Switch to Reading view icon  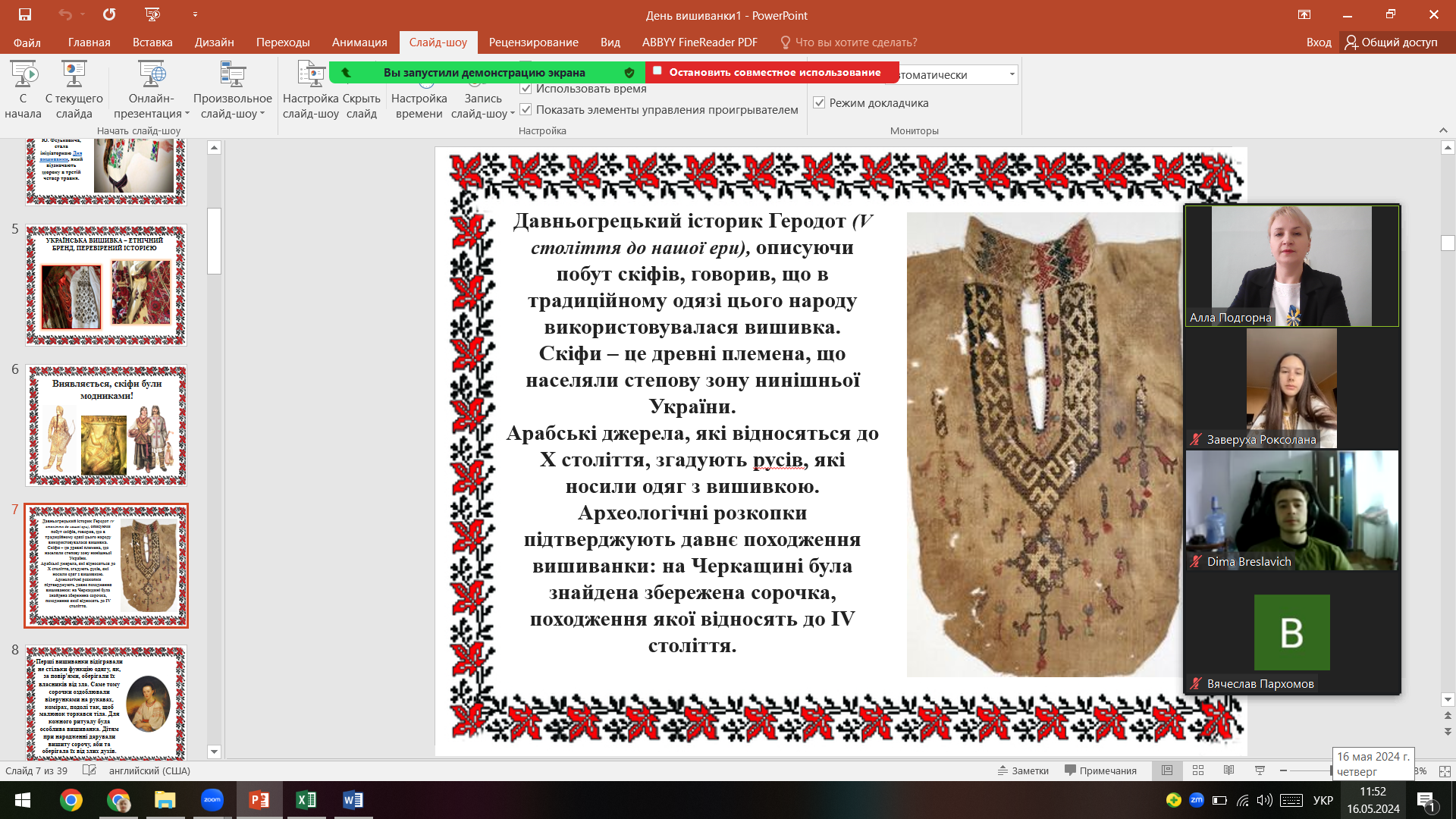[1228, 770]
